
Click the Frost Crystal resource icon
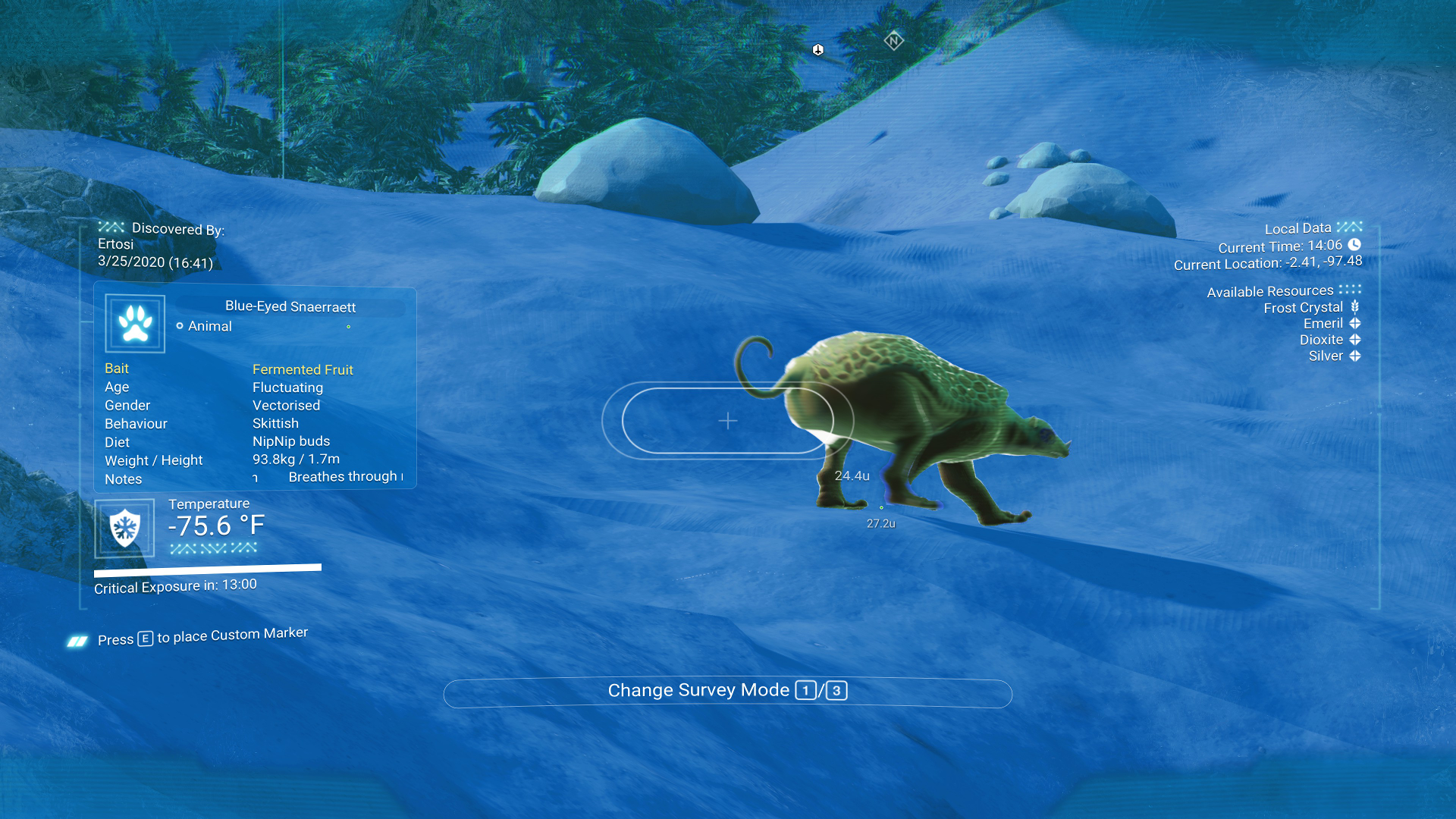(1355, 307)
